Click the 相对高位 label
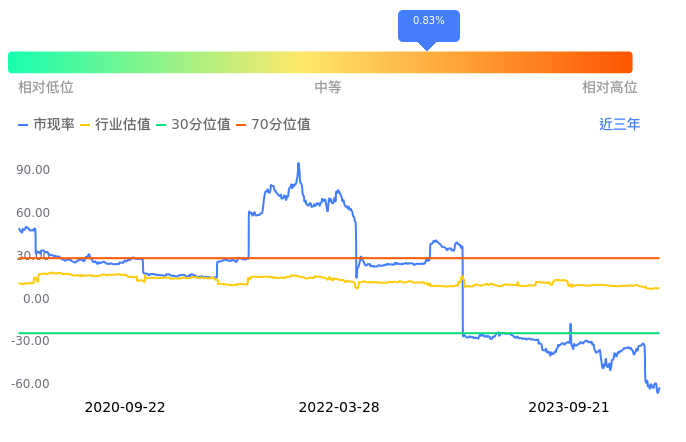Viewport: 686px width, 442px height. pyautogui.click(x=610, y=88)
